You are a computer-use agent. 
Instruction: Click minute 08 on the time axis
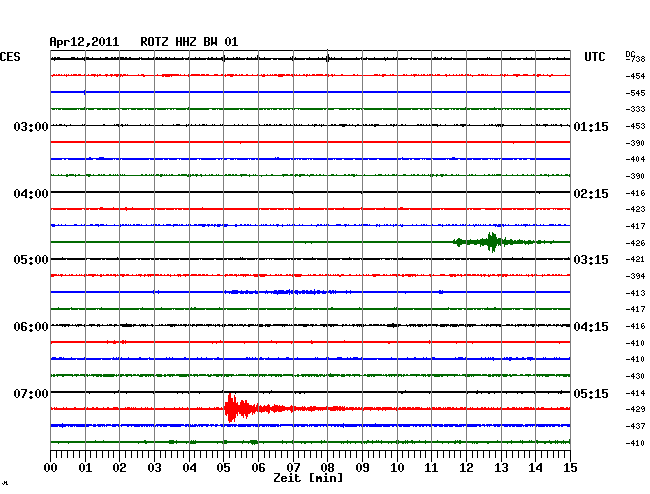point(327,467)
